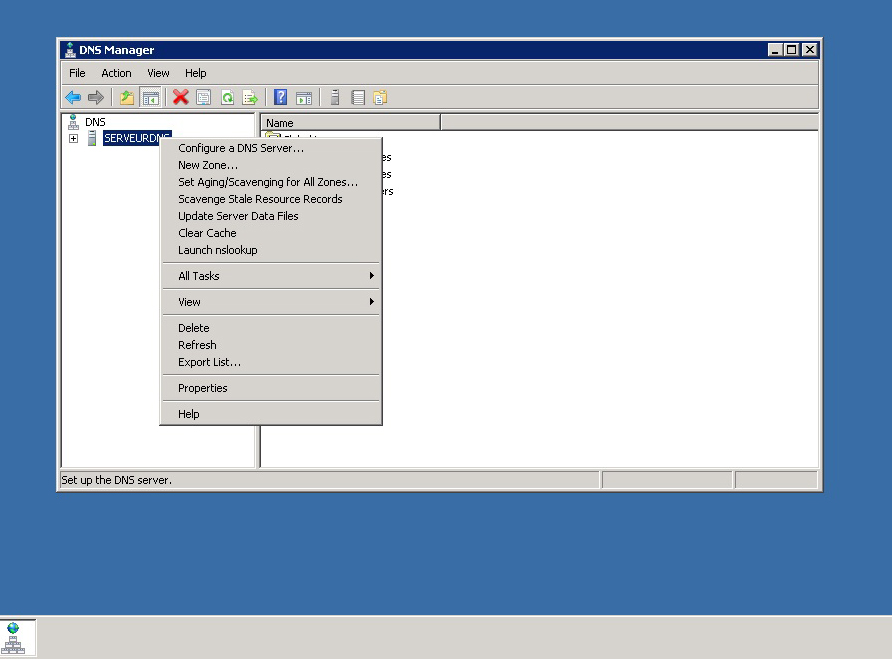The width and height of the screenshot is (892, 659).
Task: Select Clear Cache from the menu
Action: click(207, 232)
